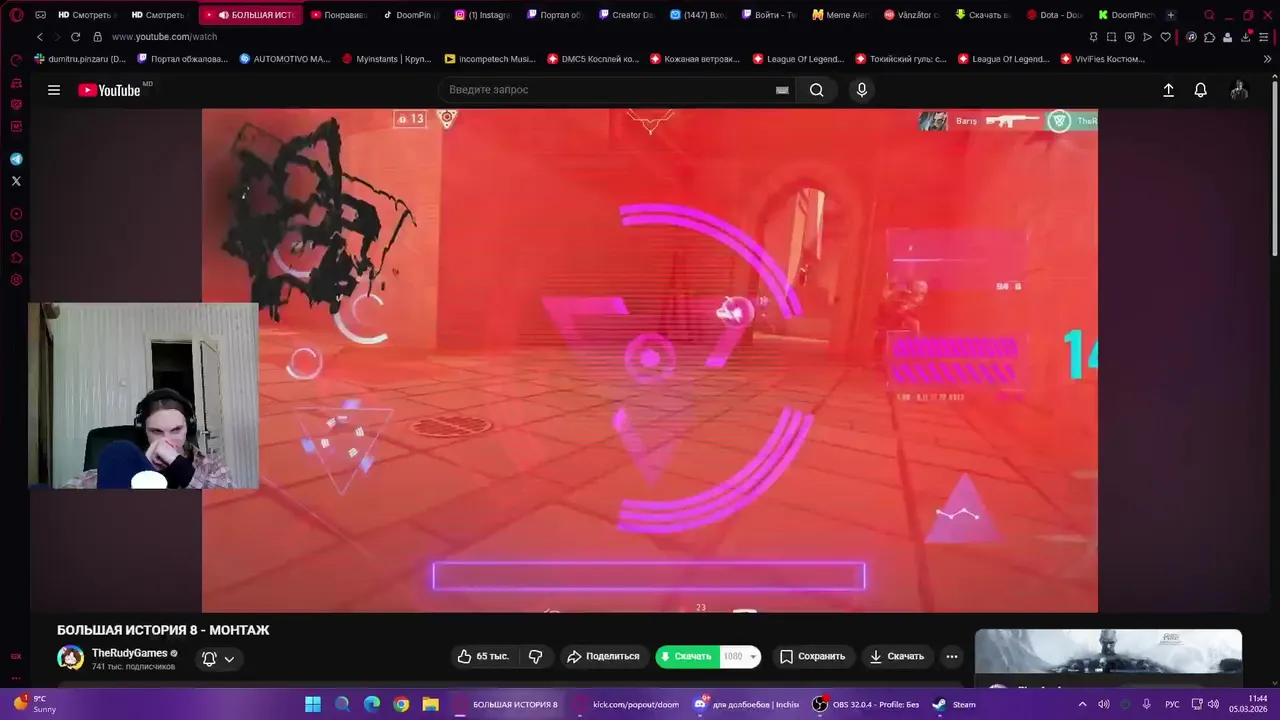1280x720 pixels.
Task: Open the incompetech Musi... bookmark
Action: [490, 59]
